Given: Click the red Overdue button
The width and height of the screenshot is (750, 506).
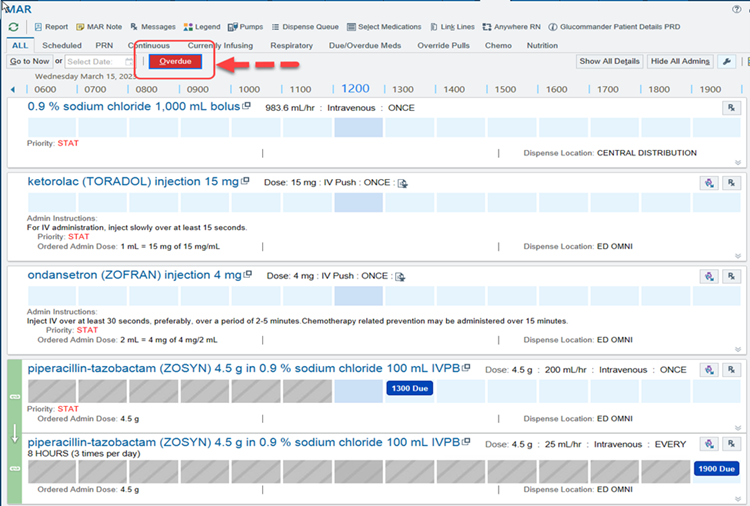Looking at the screenshot, I should (176, 61).
